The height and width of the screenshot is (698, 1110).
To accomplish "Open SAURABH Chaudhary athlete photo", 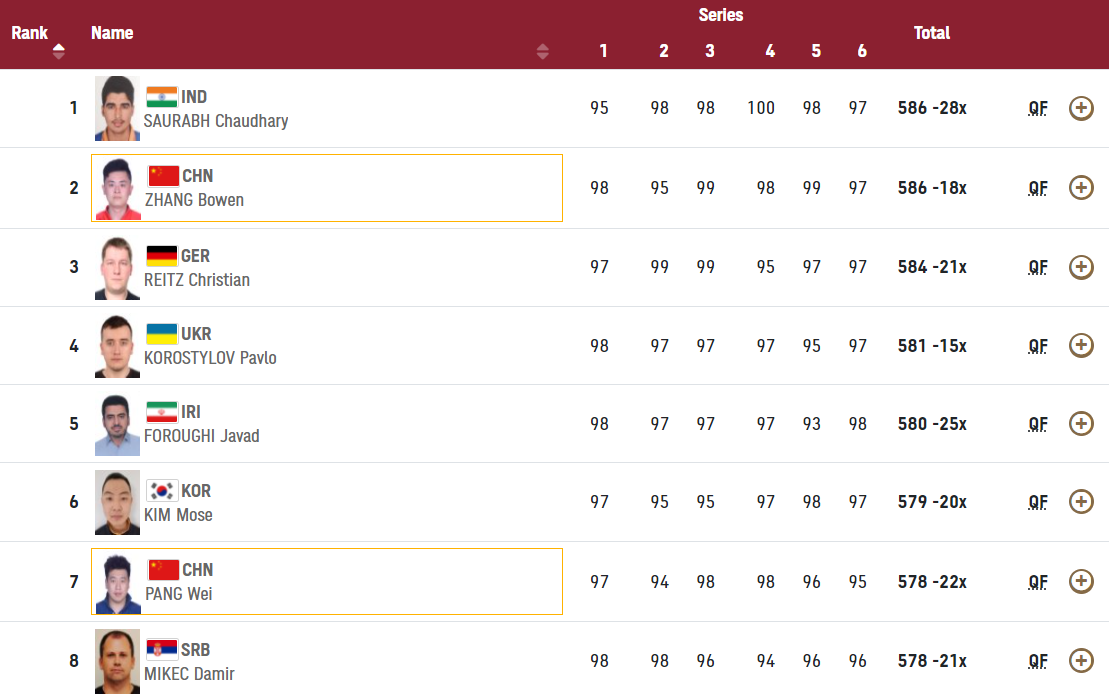I will pyautogui.click(x=118, y=108).
